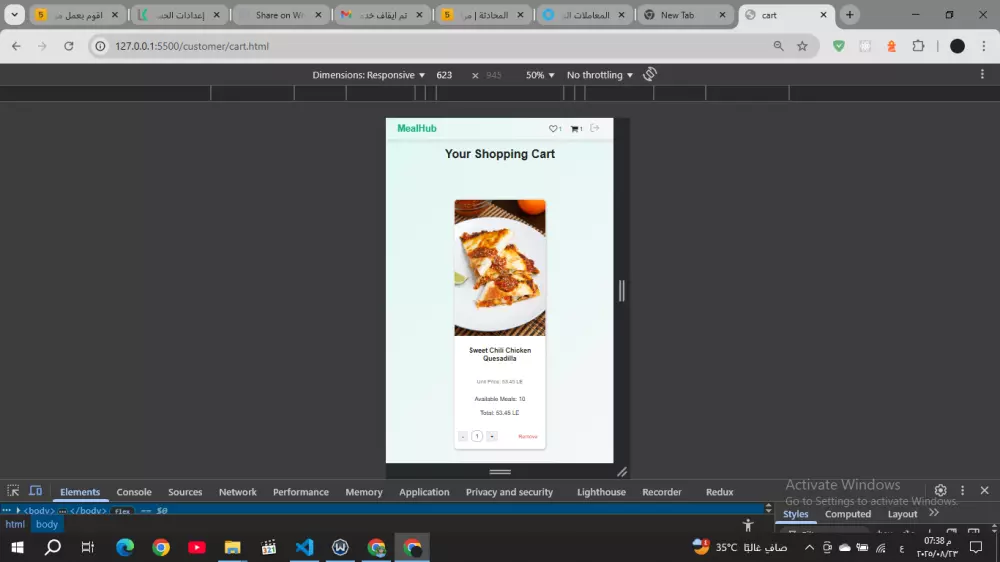Image resolution: width=1000 pixels, height=562 pixels.
Task: Select html in the breadcrumb bar
Action: (15, 524)
